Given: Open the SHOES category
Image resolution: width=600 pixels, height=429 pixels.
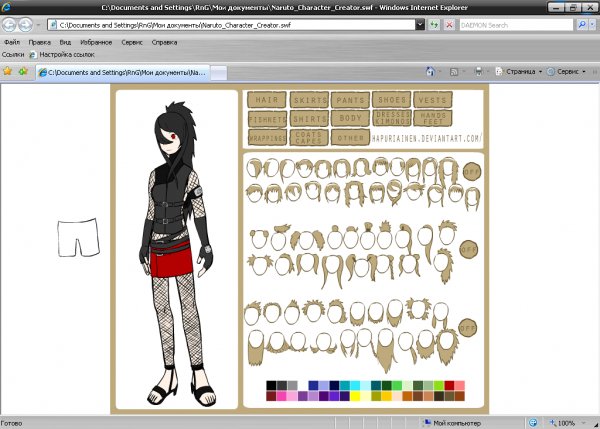Looking at the screenshot, I should tap(391, 100).
